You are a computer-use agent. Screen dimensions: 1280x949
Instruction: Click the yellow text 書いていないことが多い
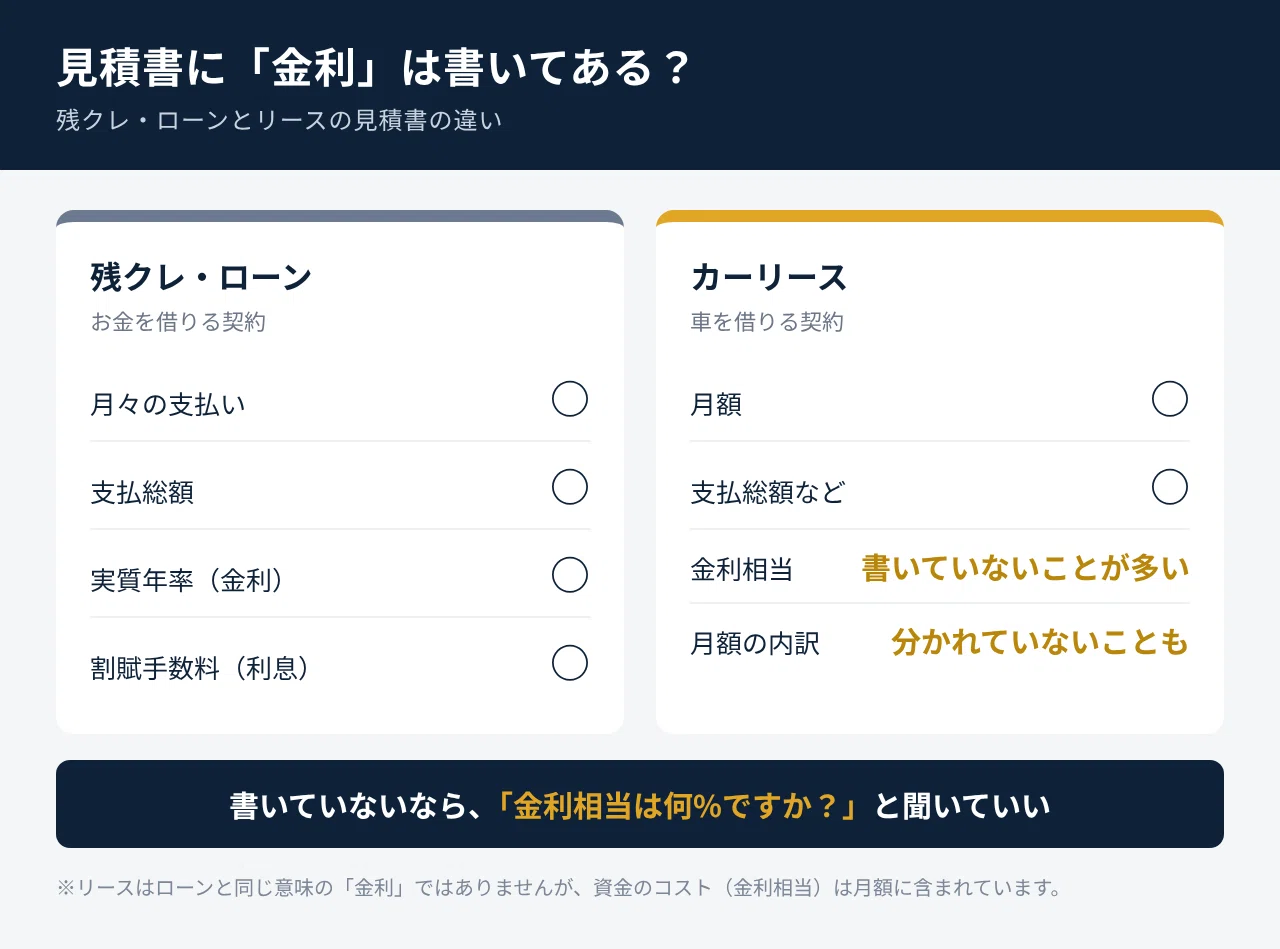(x=1025, y=568)
